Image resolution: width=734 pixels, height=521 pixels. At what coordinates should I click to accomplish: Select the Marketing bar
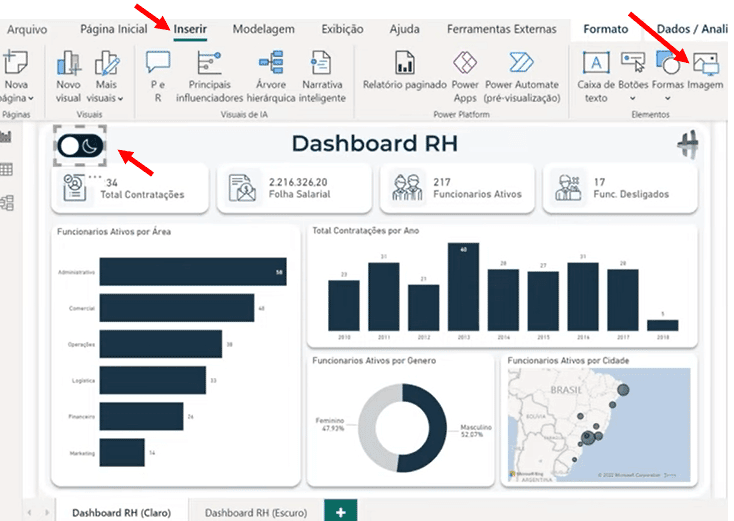[122, 453]
